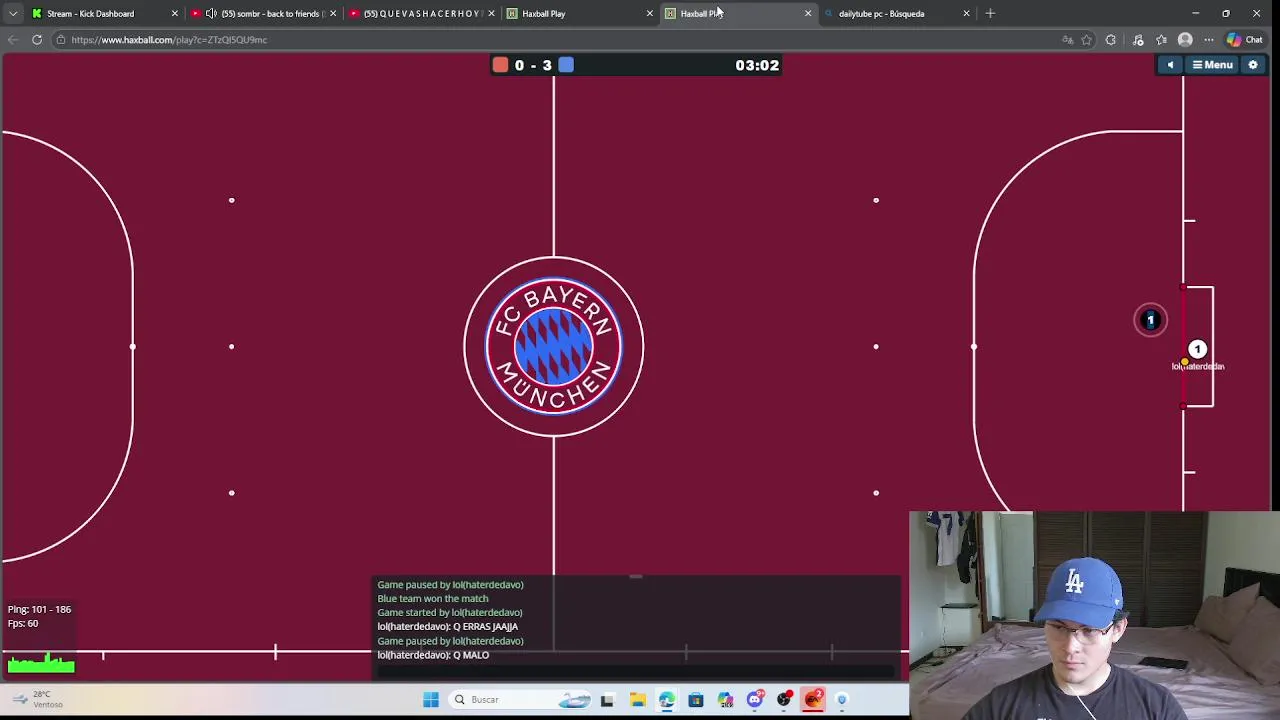Open the Copilot Chat button
This screenshot has width=1280, height=720.
(x=1245, y=40)
